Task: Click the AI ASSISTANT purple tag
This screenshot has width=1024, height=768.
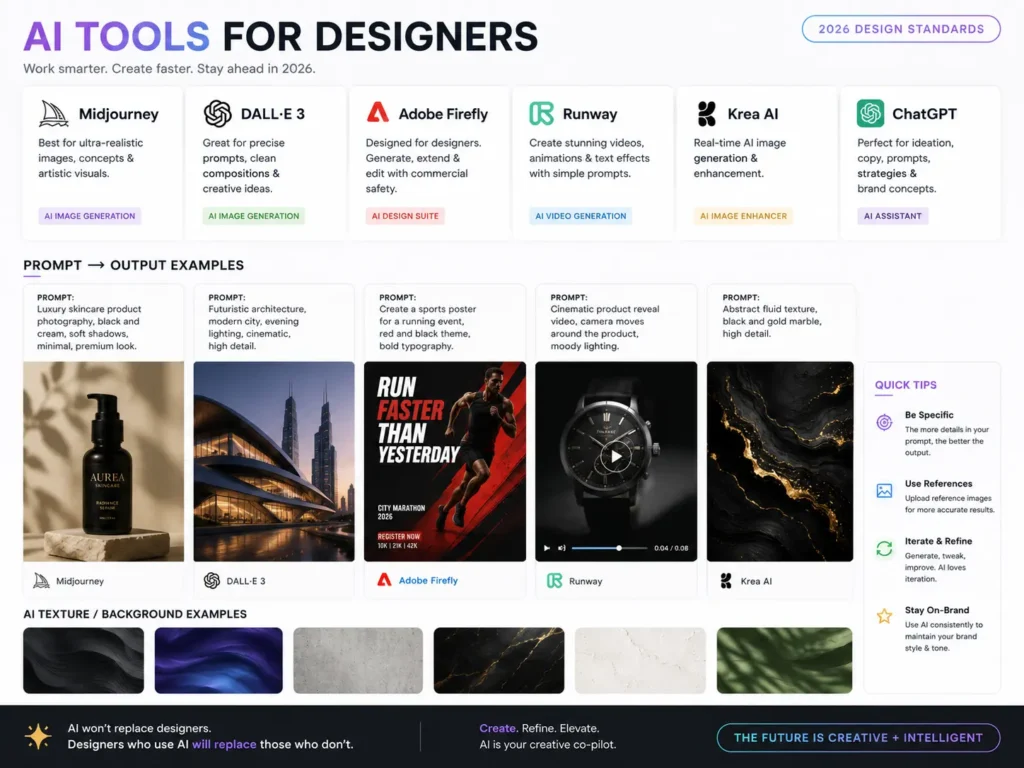Action: point(893,216)
